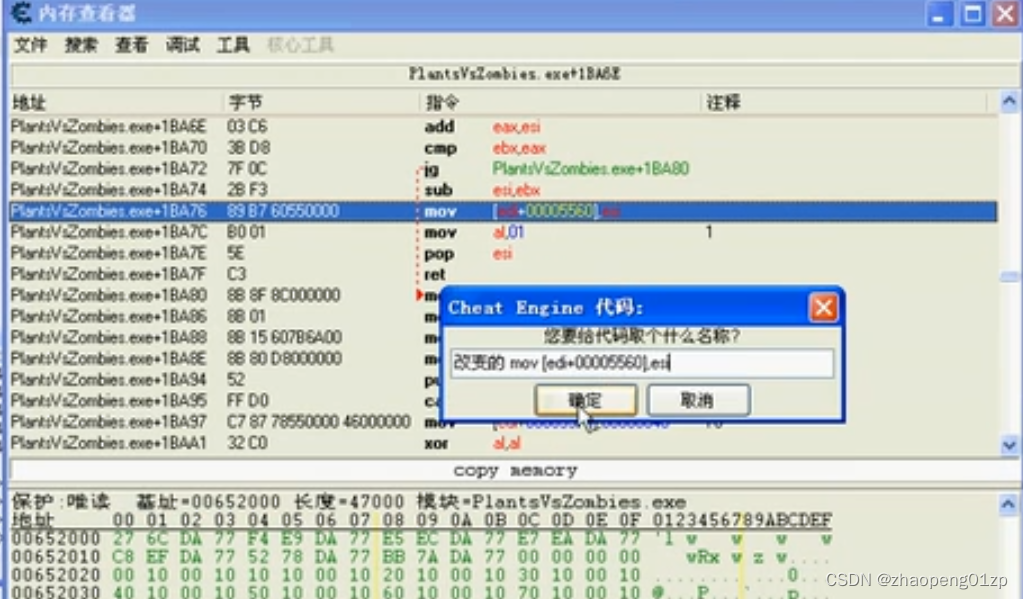Click the PlantsVsZombies.exe+1BA6E address header bar

pyautogui.click(x=514, y=74)
